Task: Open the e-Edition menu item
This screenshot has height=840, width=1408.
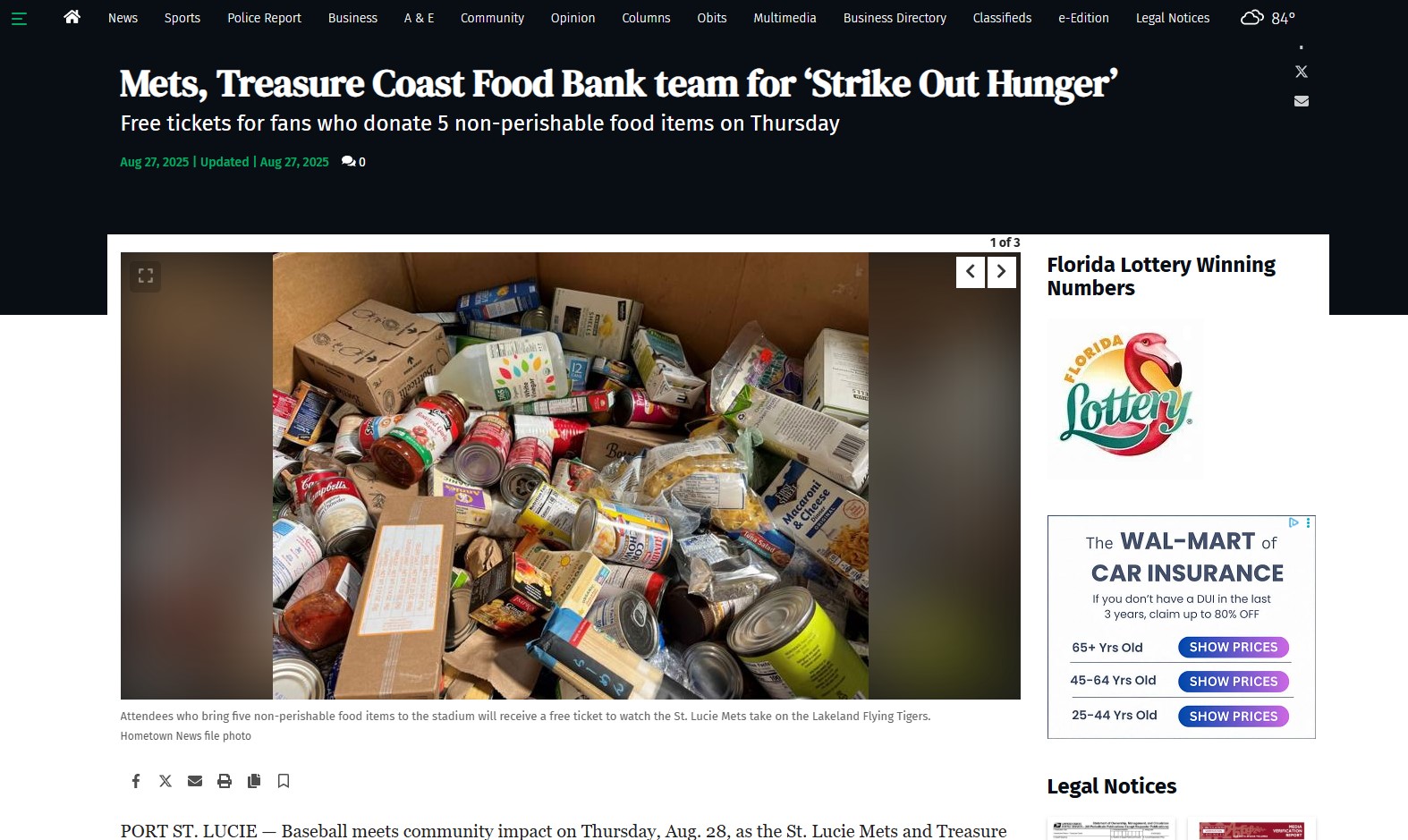Action: 1083,18
